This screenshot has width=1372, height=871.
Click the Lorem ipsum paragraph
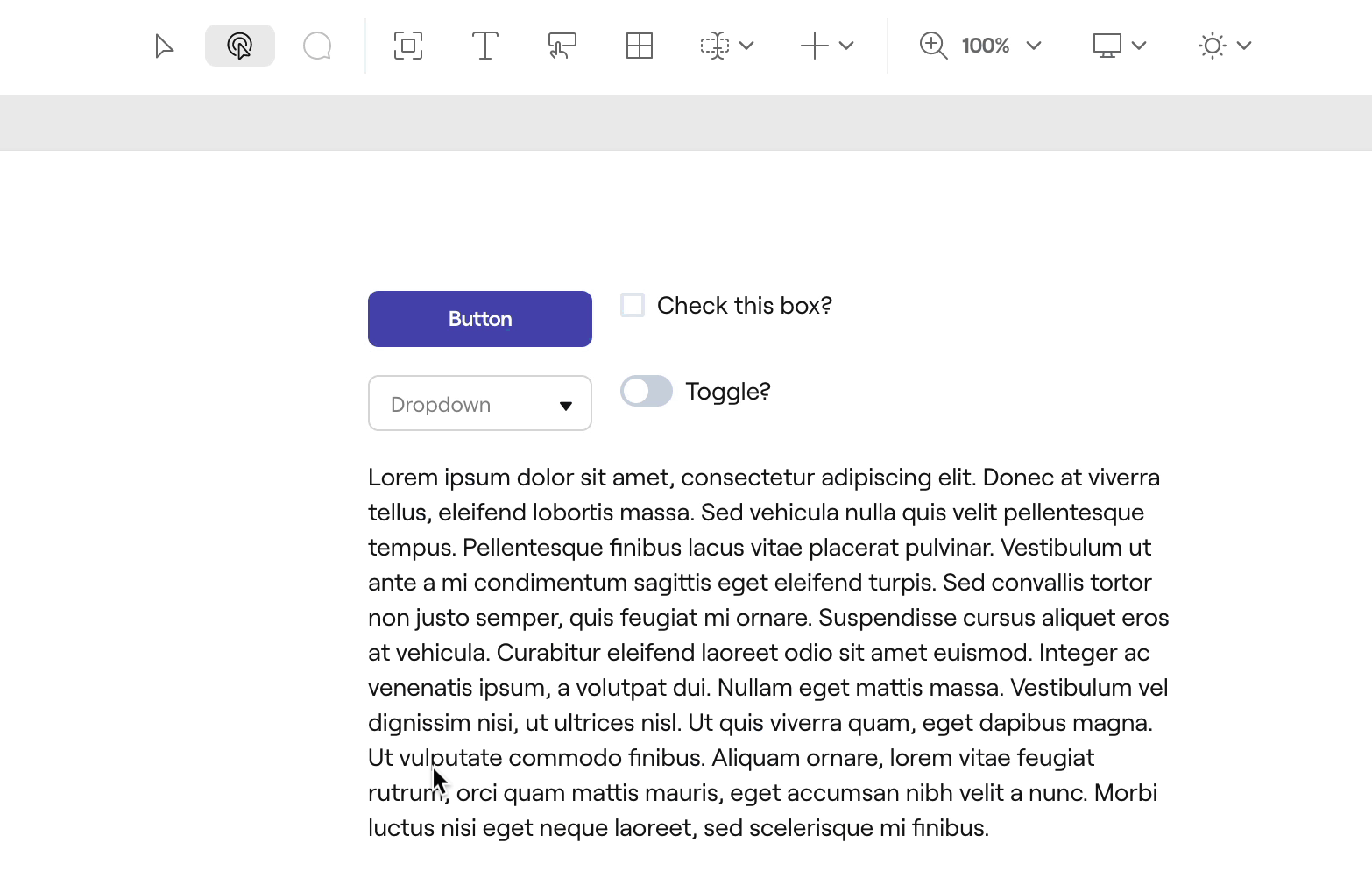click(x=769, y=652)
